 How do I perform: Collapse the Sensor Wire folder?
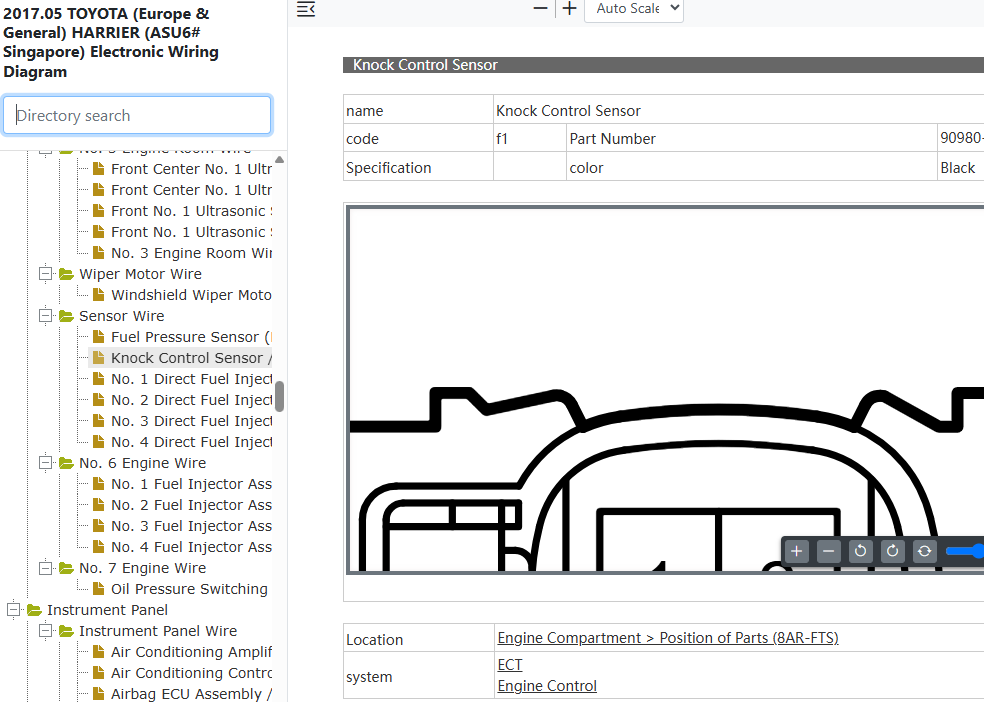[45, 316]
